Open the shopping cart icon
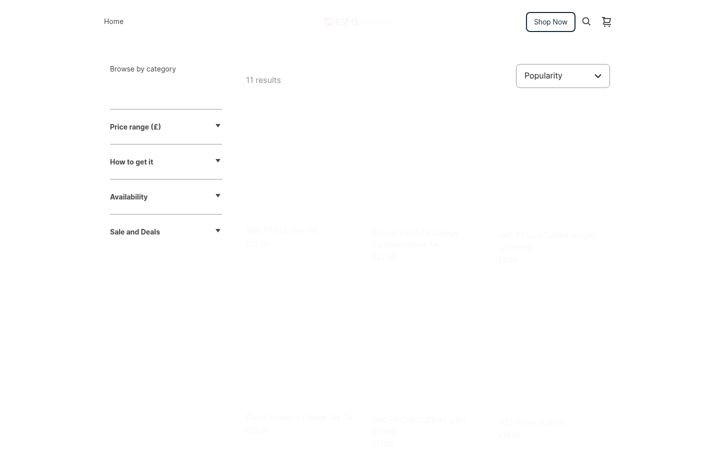Screen dimensions: 720x450 (607, 22)
